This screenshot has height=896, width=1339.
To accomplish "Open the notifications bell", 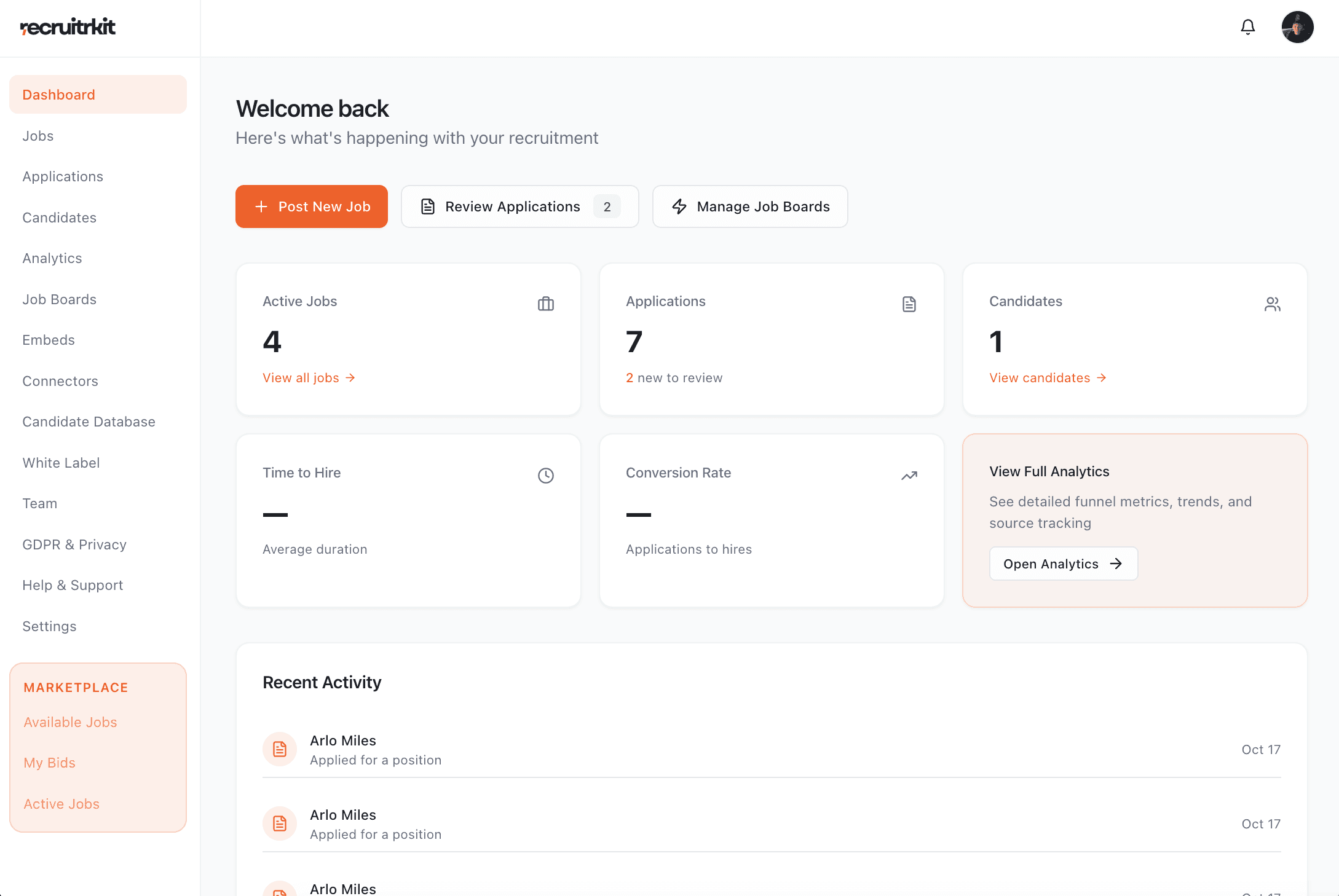I will [x=1247, y=27].
